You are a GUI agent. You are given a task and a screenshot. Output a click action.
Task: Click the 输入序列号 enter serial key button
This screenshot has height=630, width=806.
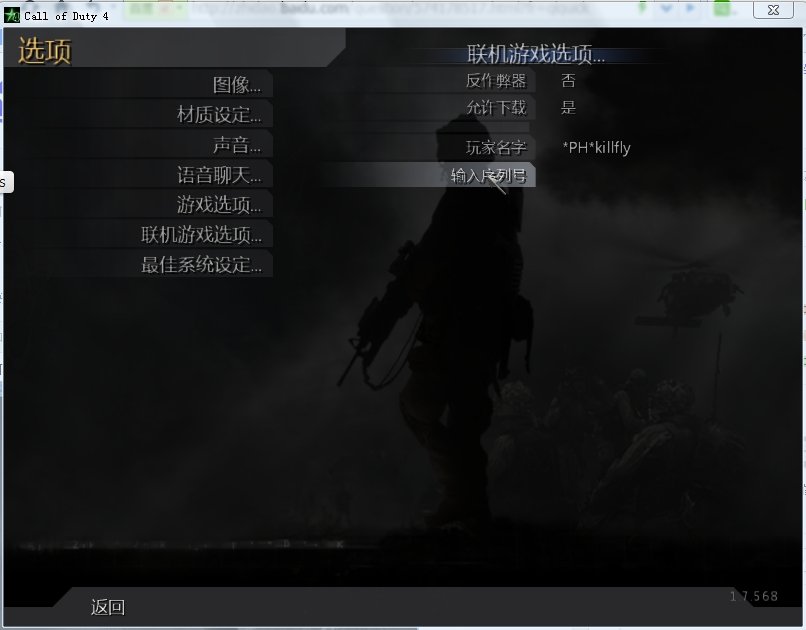[x=488, y=176]
